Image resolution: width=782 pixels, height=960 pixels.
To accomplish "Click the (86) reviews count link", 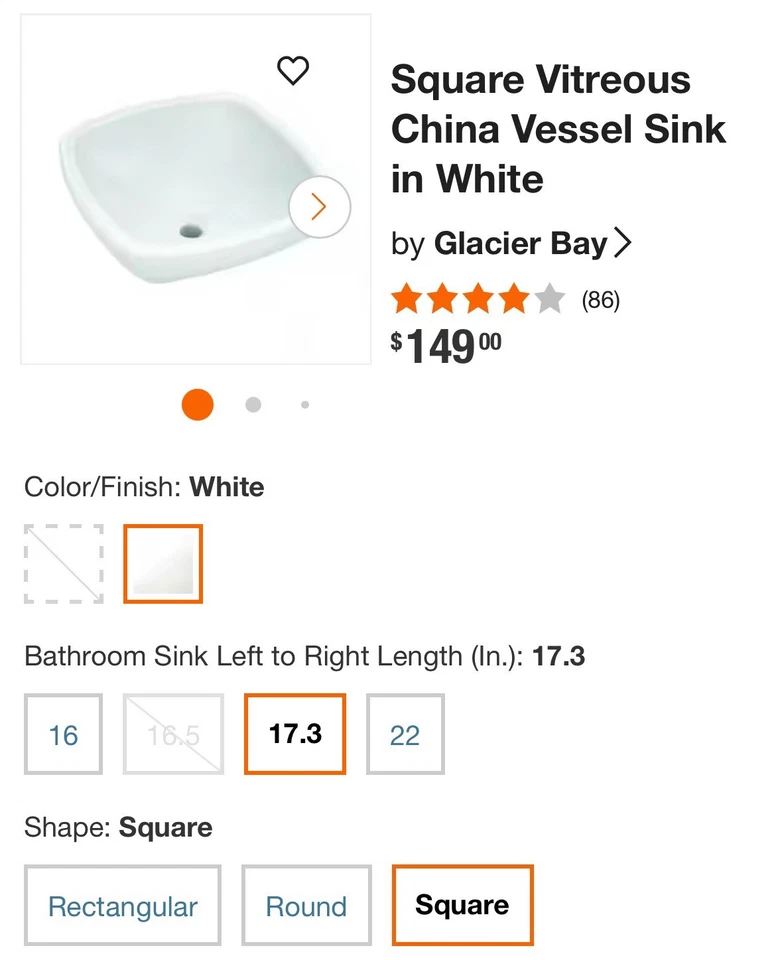I will [x=601, y=298].
